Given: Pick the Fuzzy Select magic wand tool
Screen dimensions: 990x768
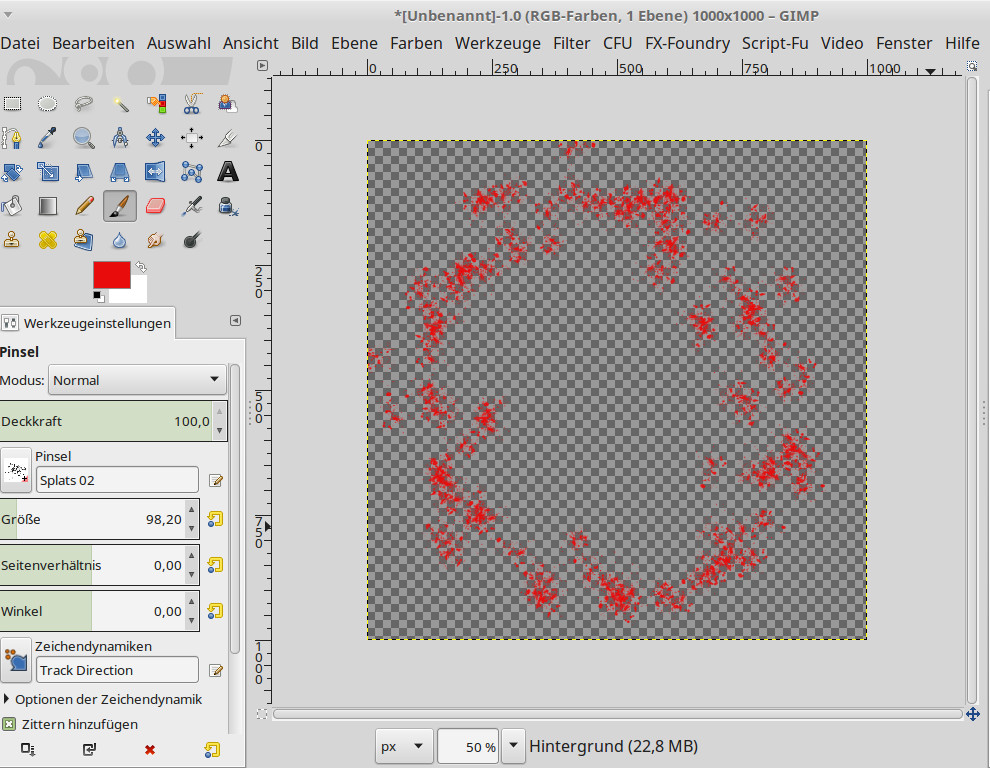Looking at the screenshot, I should point(120,103).
